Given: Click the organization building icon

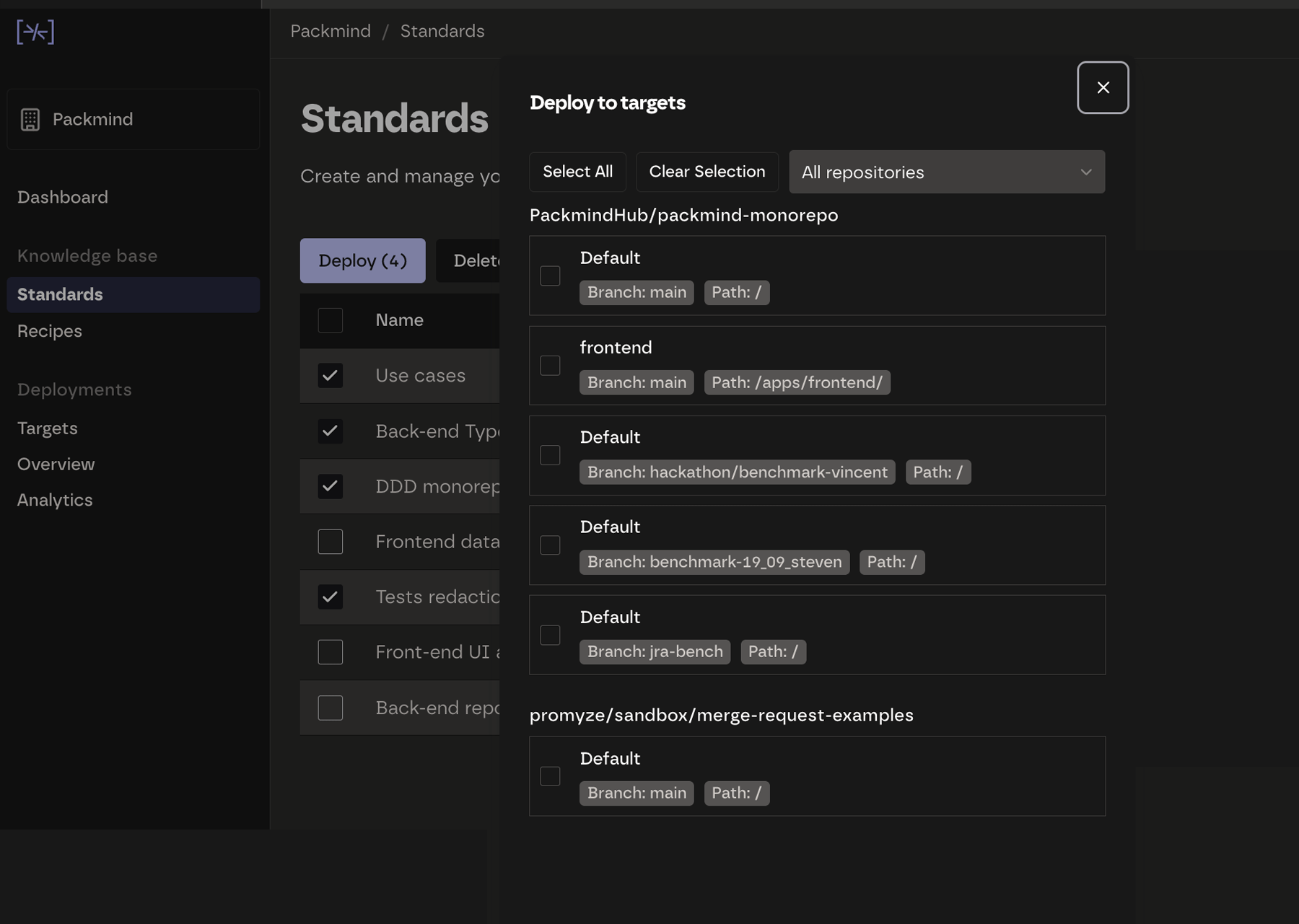Looking at the screenshot, I should point(30,120).
